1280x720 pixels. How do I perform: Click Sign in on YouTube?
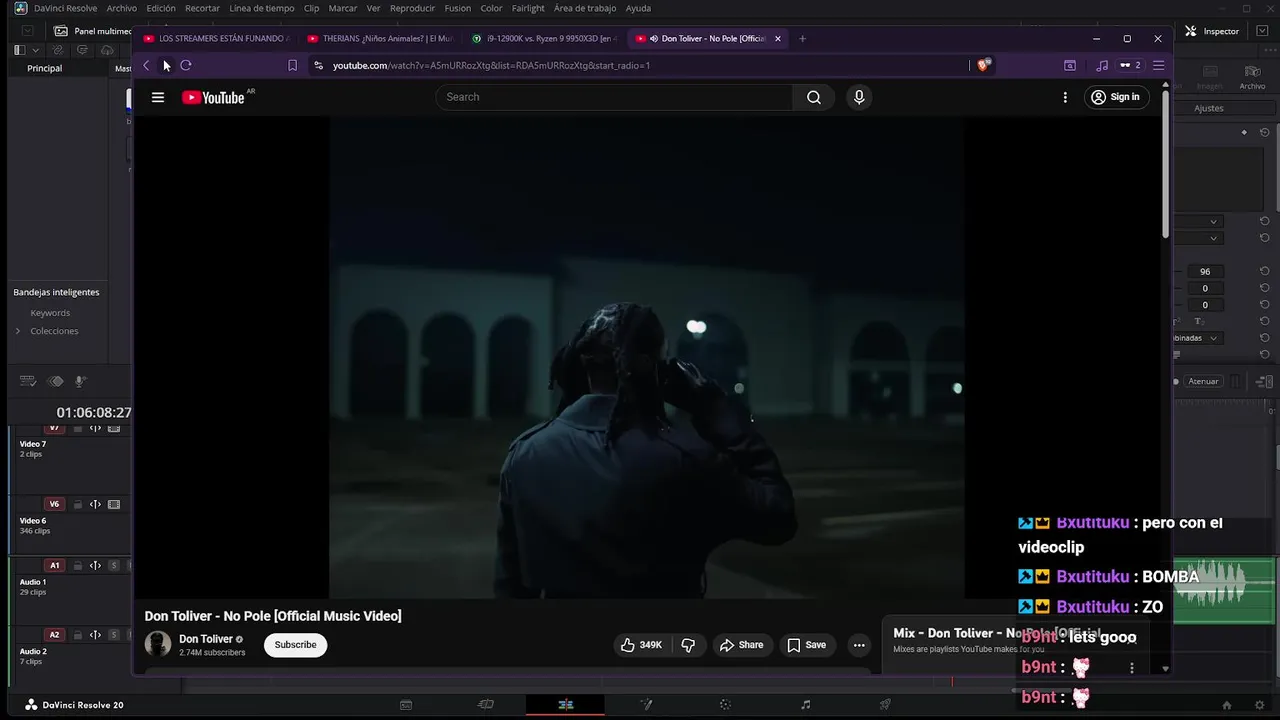click(1116, 97)
